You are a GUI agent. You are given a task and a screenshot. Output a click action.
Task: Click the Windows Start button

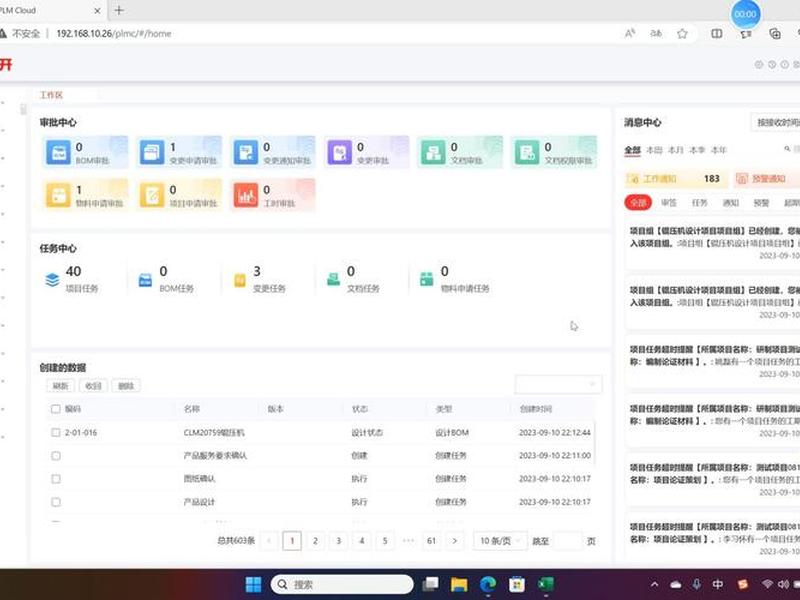(x=253, y=584)
